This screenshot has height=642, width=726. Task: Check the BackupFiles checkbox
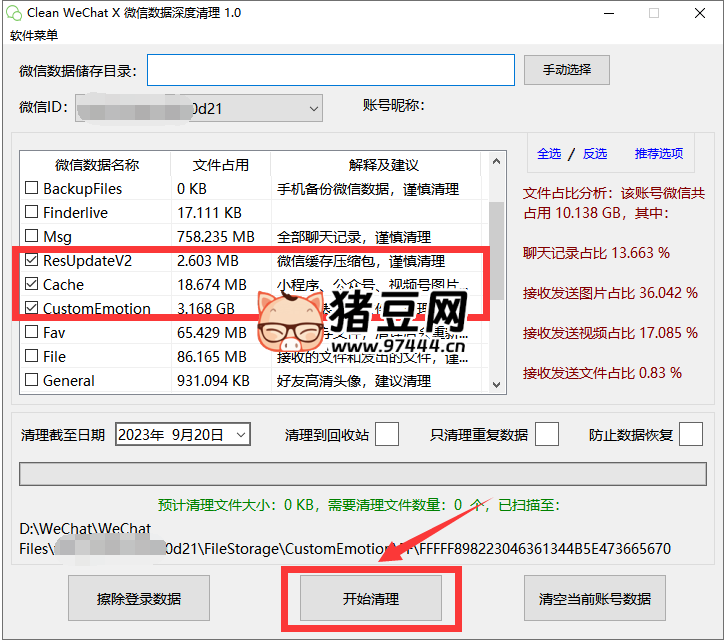pos(31,188)
